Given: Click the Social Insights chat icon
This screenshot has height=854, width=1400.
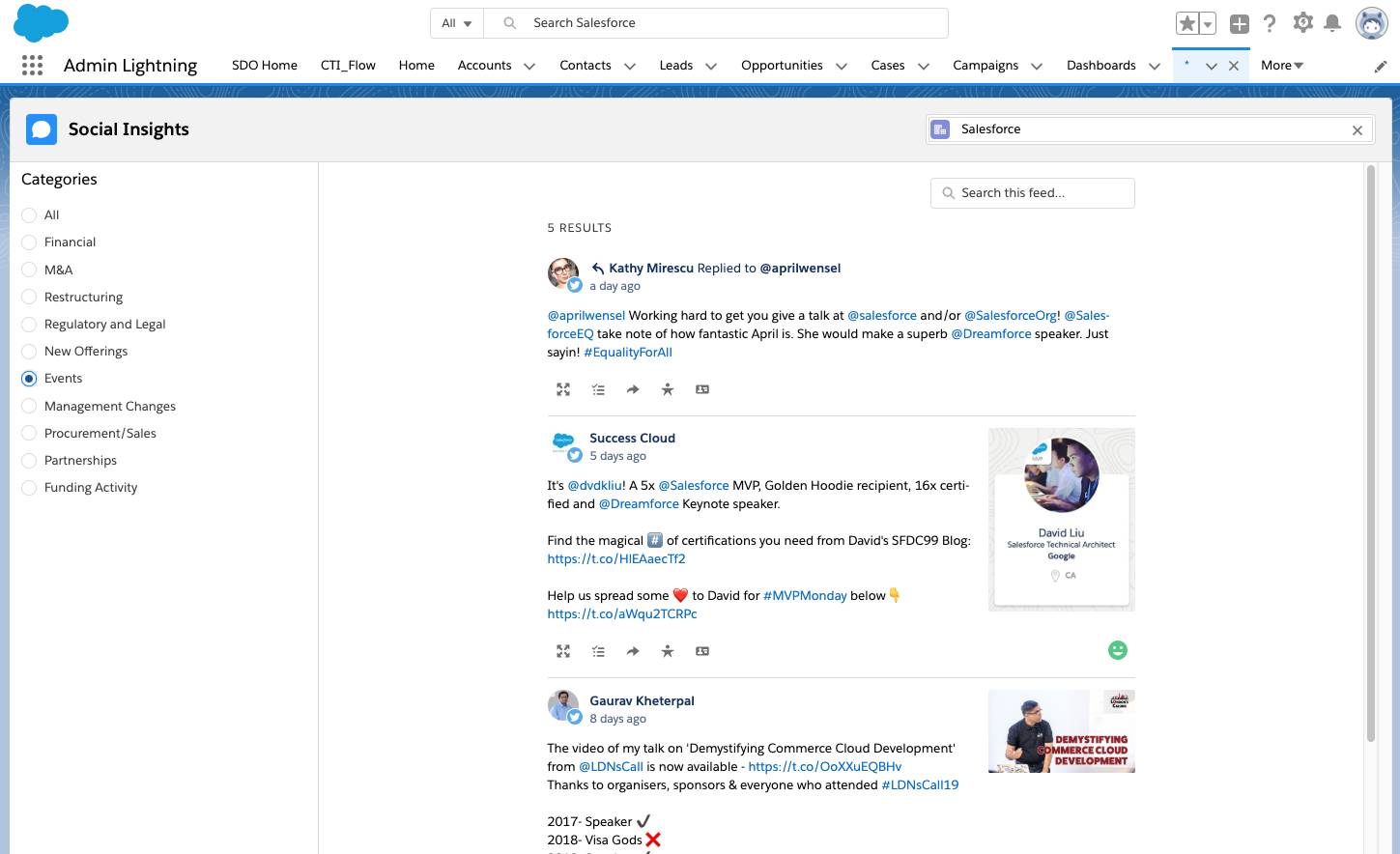Looking at the screenshot, I should point(42,129).
